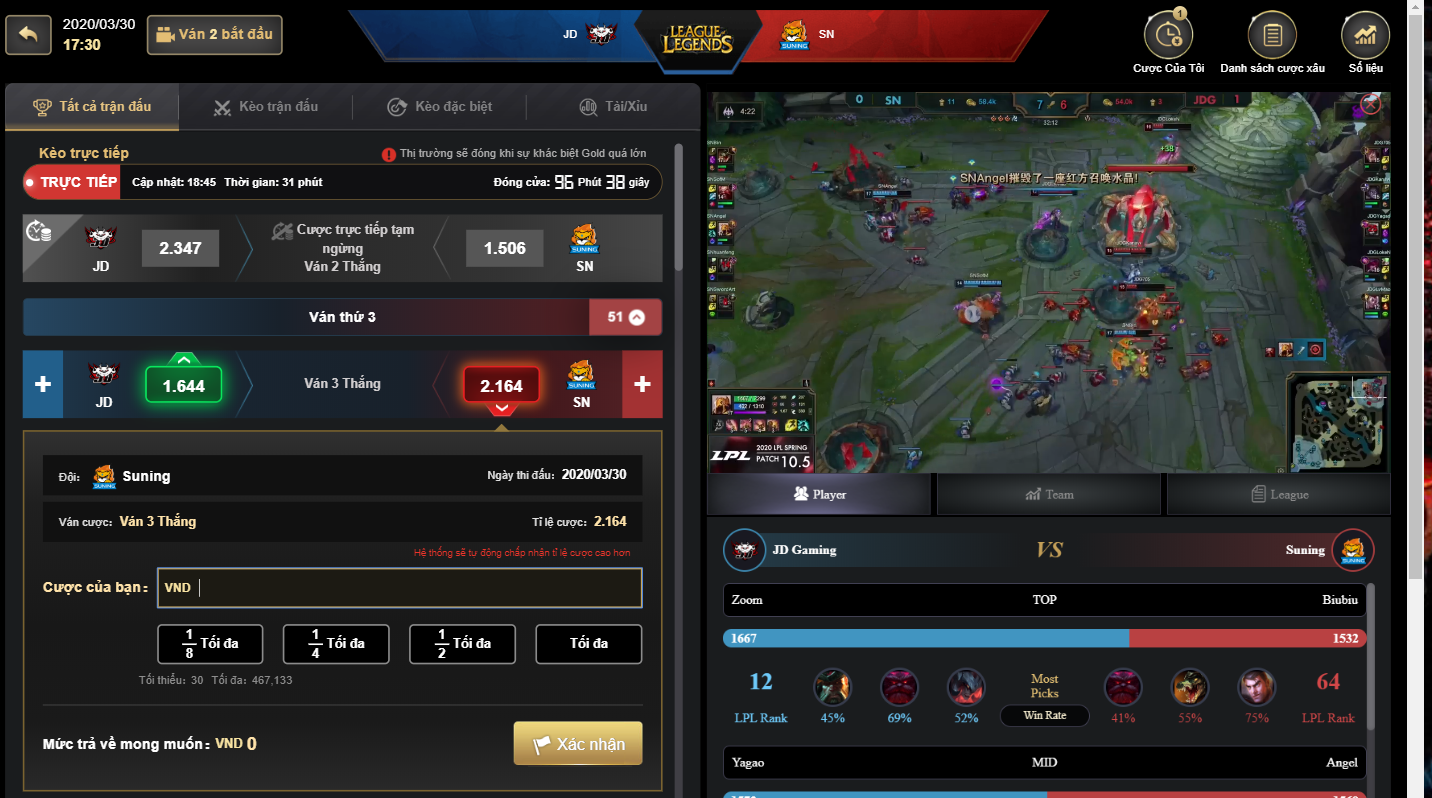The height and width of the screenshot is (798, 1432).
Task: Switch to the Kèo trận đấu tab
Action: (x=266, y=106)
